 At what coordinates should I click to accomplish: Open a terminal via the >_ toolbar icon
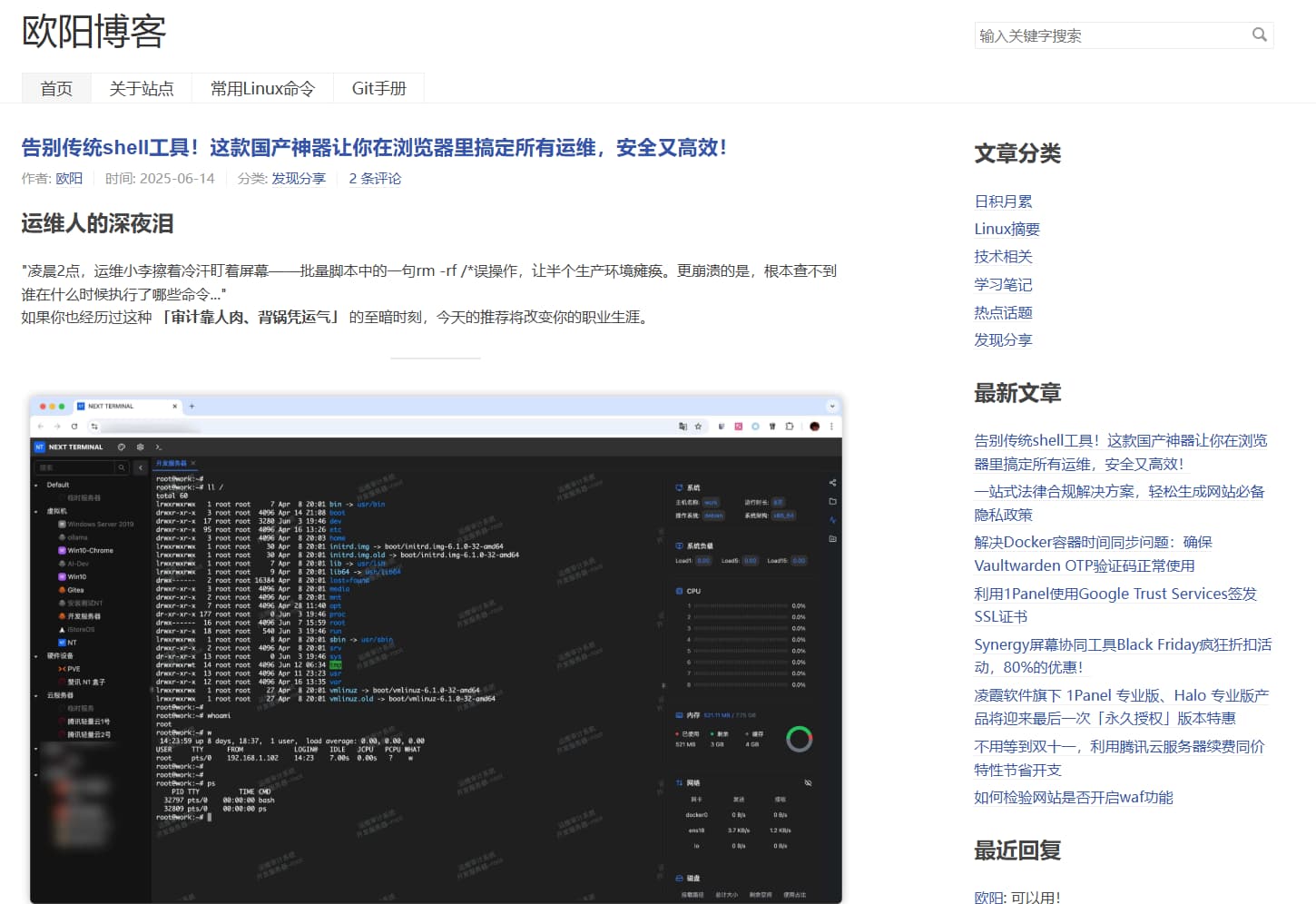coord(159,446)
